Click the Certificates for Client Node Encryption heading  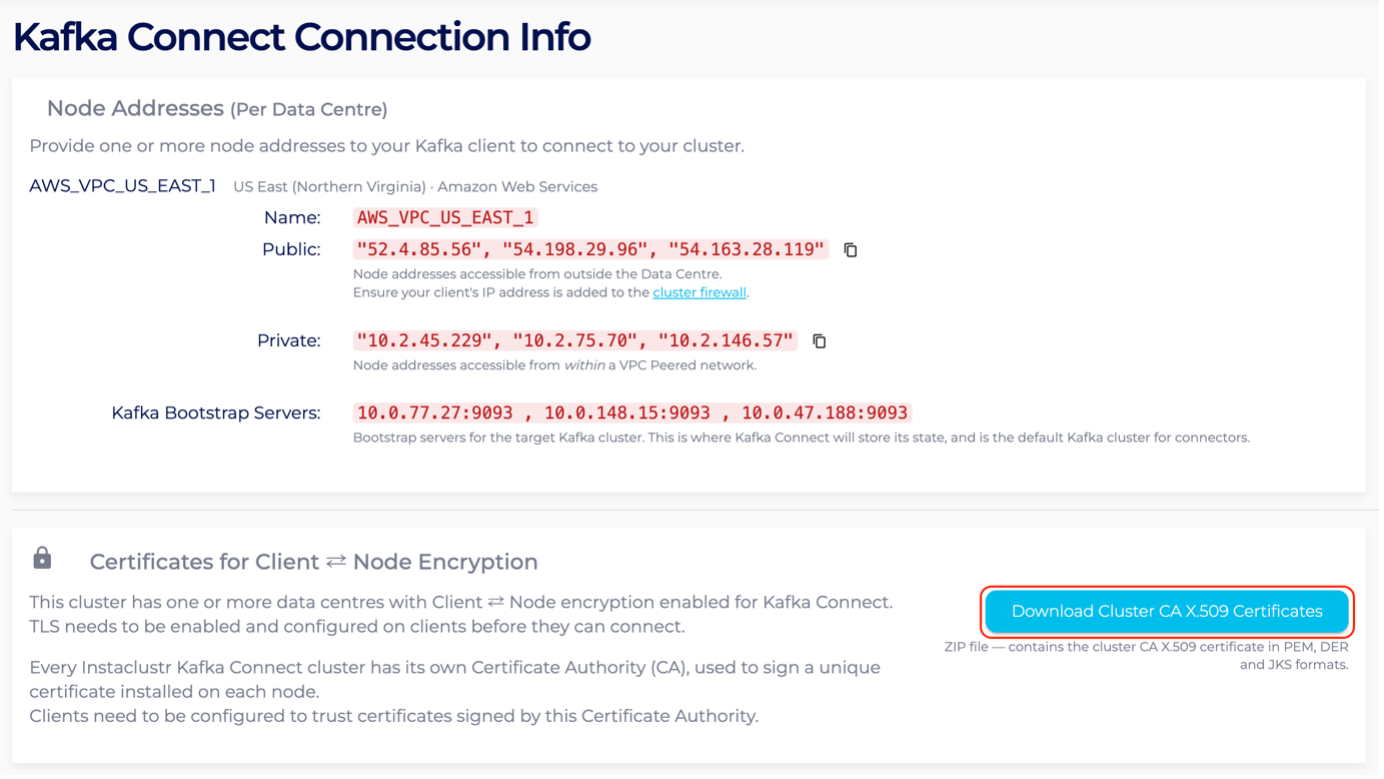[x=315, y=562]
